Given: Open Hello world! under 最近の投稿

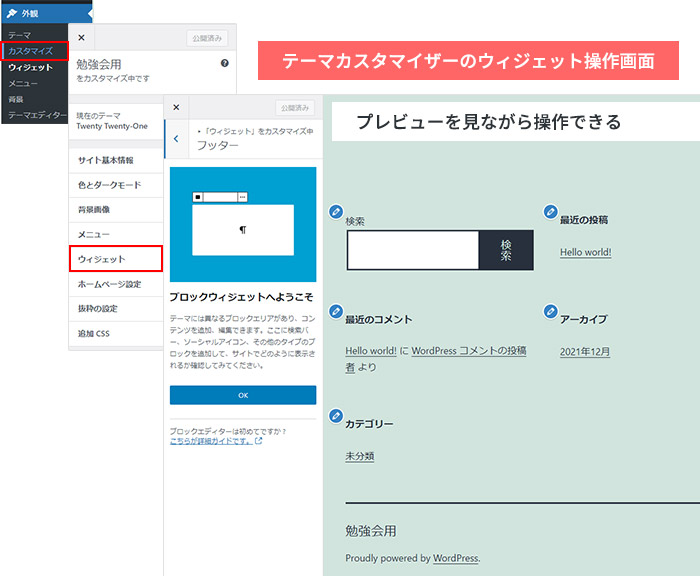Looking at the screenshot, I should click(586, 252).
